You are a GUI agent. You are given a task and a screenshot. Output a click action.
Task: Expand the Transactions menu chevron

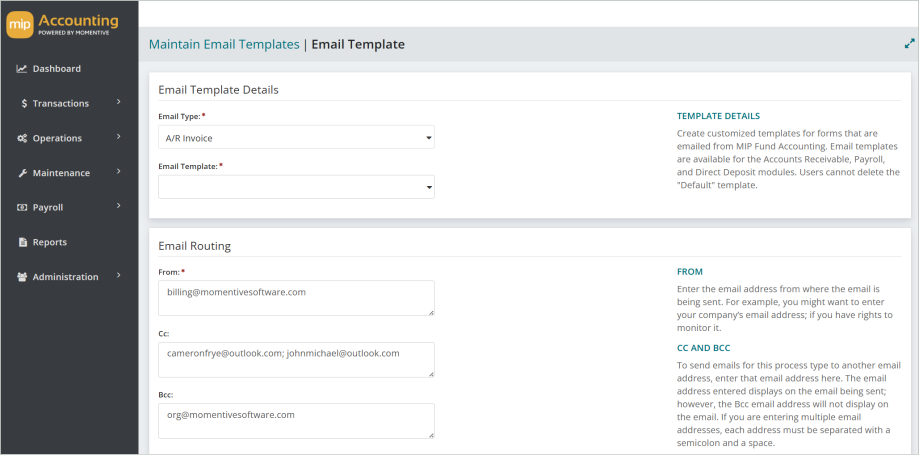[118, 102]
